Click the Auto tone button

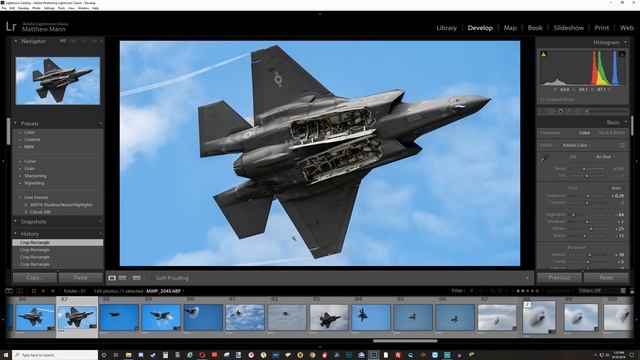616,188
